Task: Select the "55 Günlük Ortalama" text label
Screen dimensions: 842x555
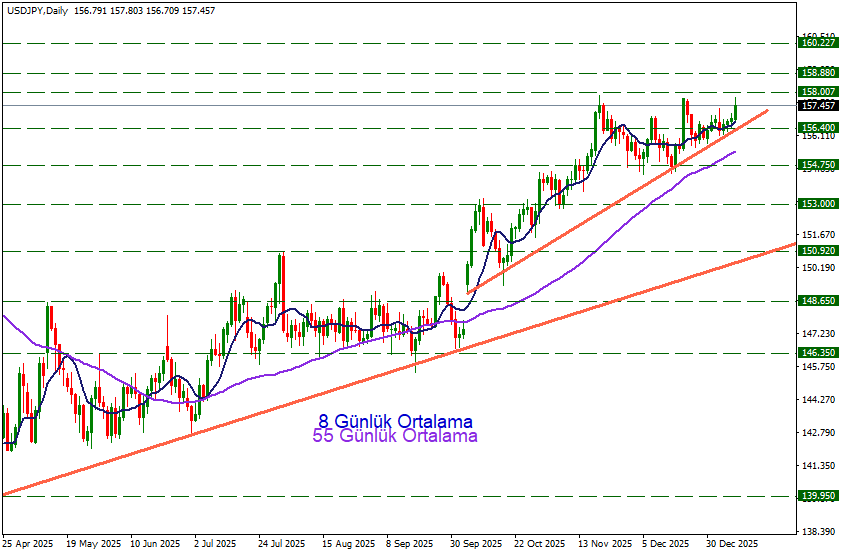Action: pos(395,436)
